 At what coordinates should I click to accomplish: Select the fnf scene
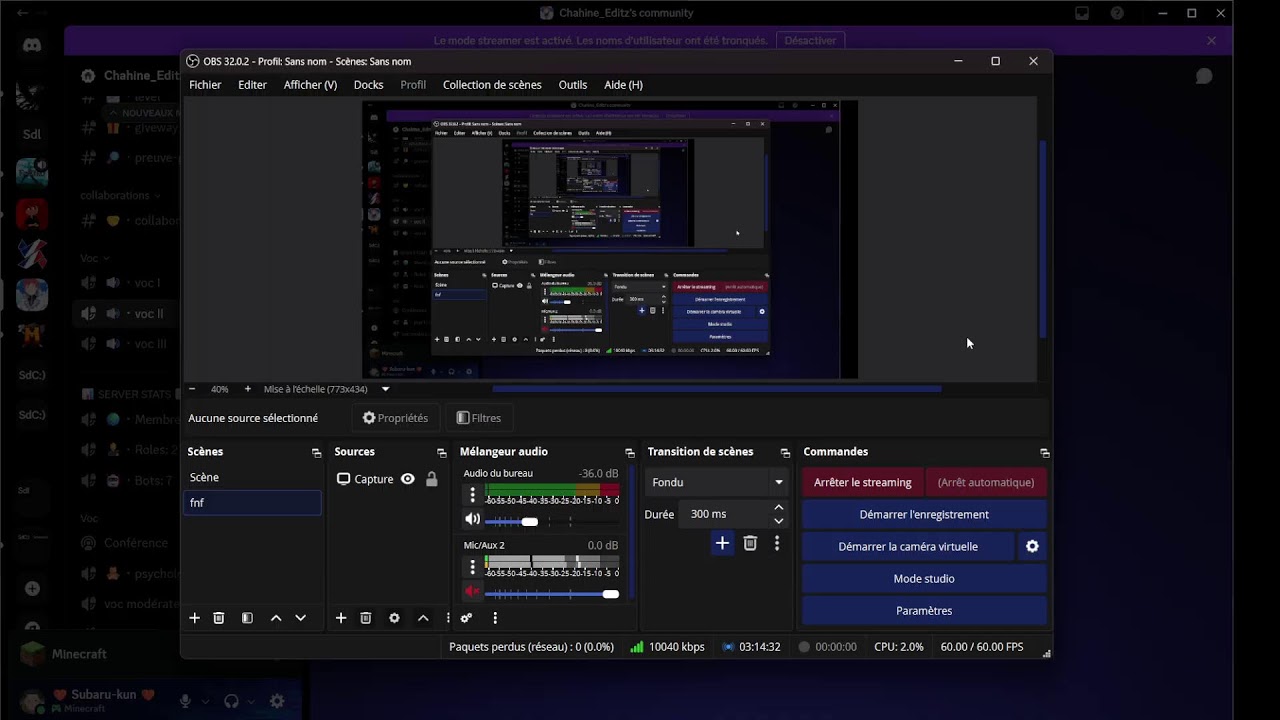point(253,503)
